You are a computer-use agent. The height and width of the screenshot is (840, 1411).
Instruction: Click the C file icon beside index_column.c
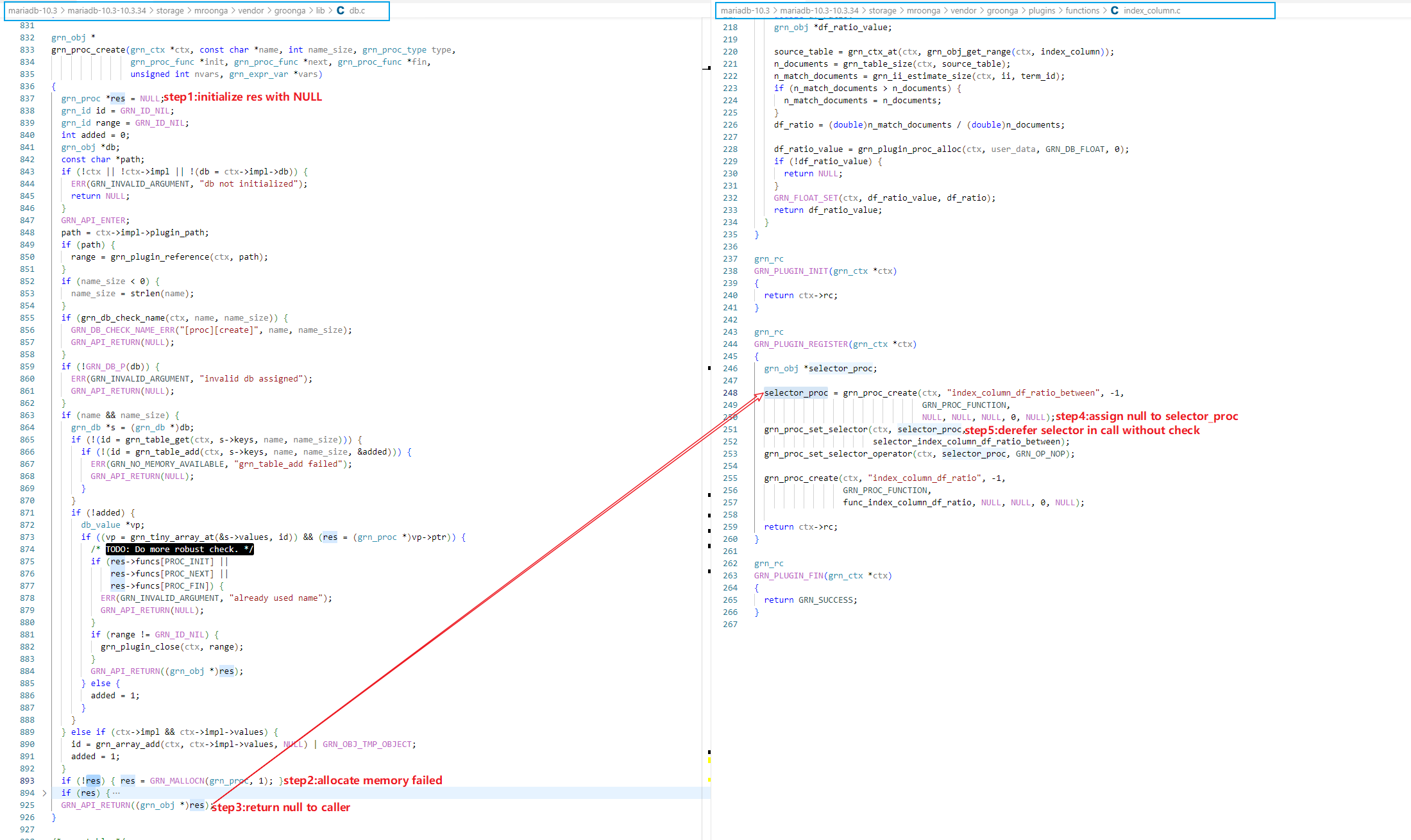click(x=1115, y=10)
